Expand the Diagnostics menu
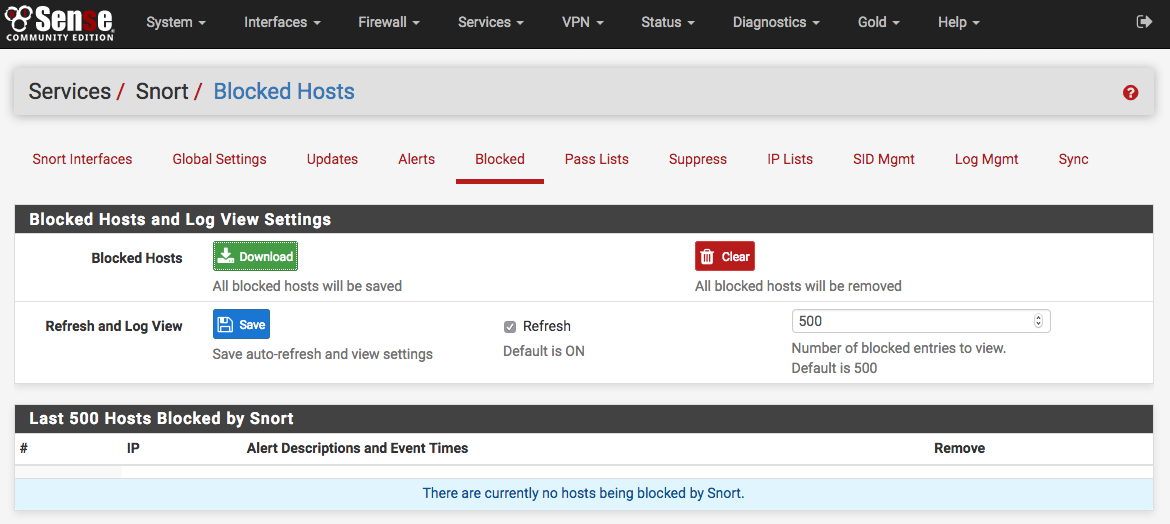The image size is (1170, 524). pos(775,22)
